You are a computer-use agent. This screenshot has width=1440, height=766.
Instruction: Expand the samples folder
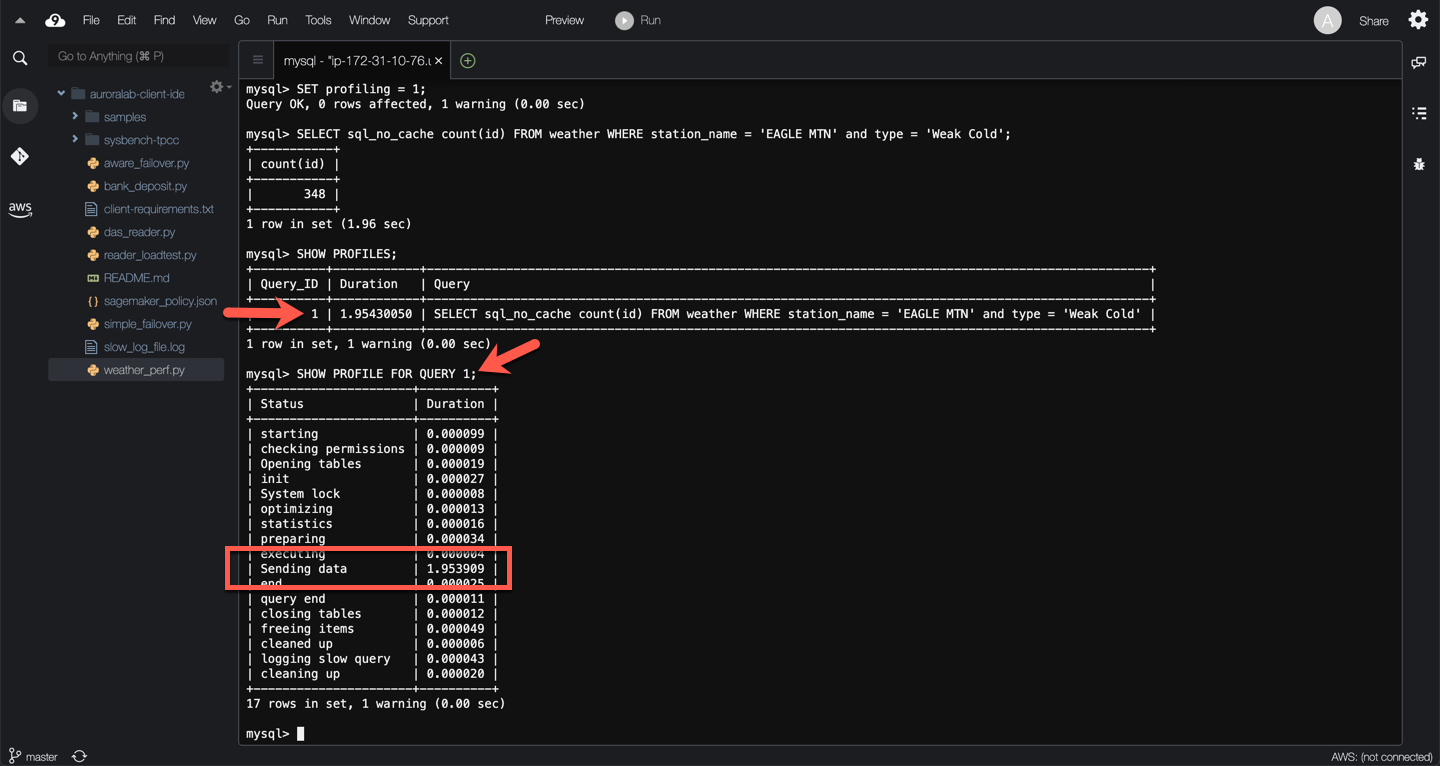75,117
